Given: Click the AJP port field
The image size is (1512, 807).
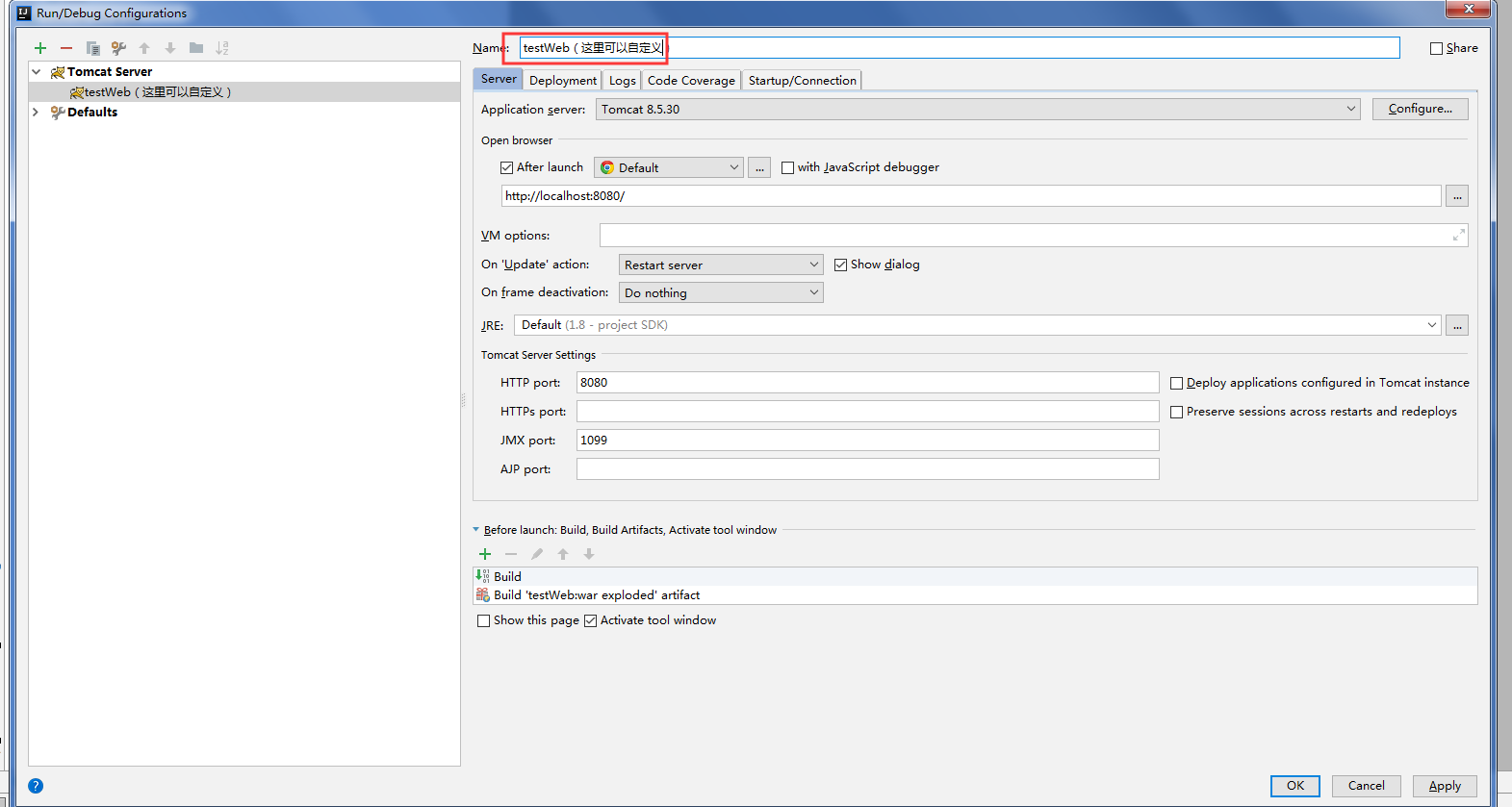Looking at the screenshot, I should pos(868,469).
